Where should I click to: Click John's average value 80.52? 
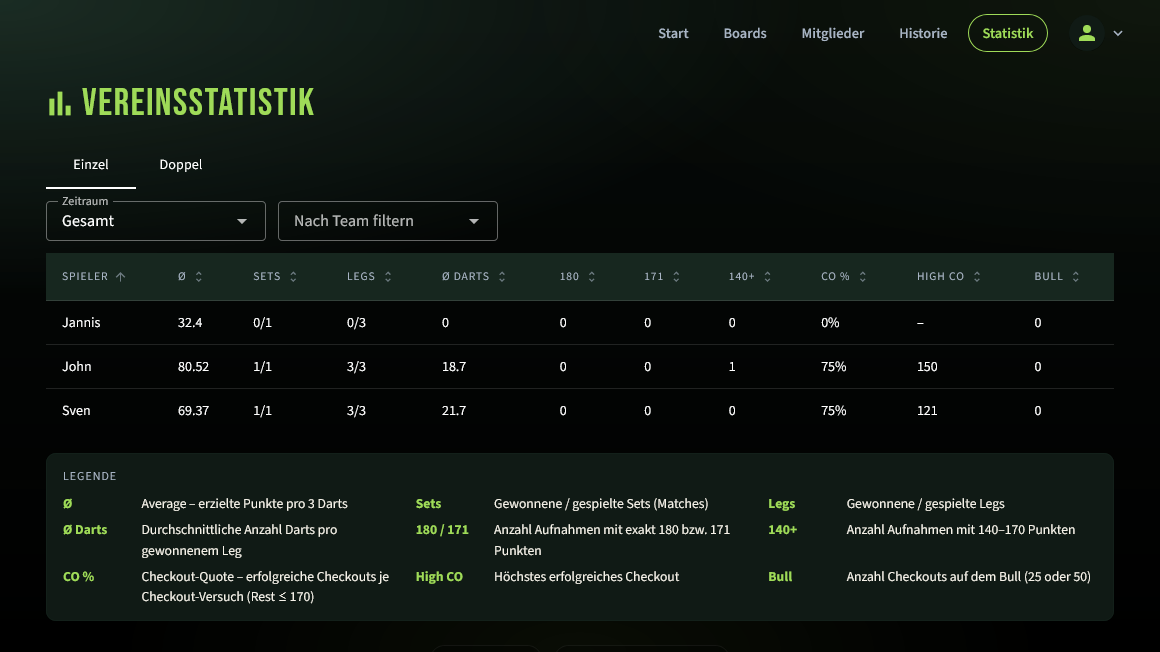(193, 366)
